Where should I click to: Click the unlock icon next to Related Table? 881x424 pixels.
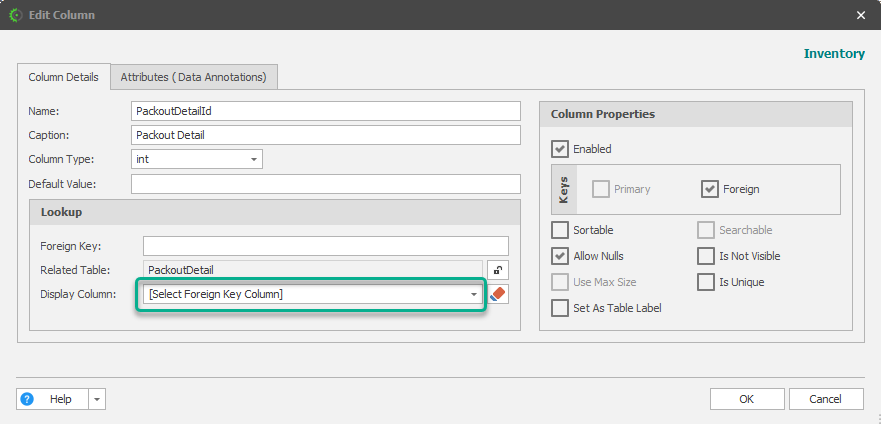pyautogui.click(x=497, y=269)
